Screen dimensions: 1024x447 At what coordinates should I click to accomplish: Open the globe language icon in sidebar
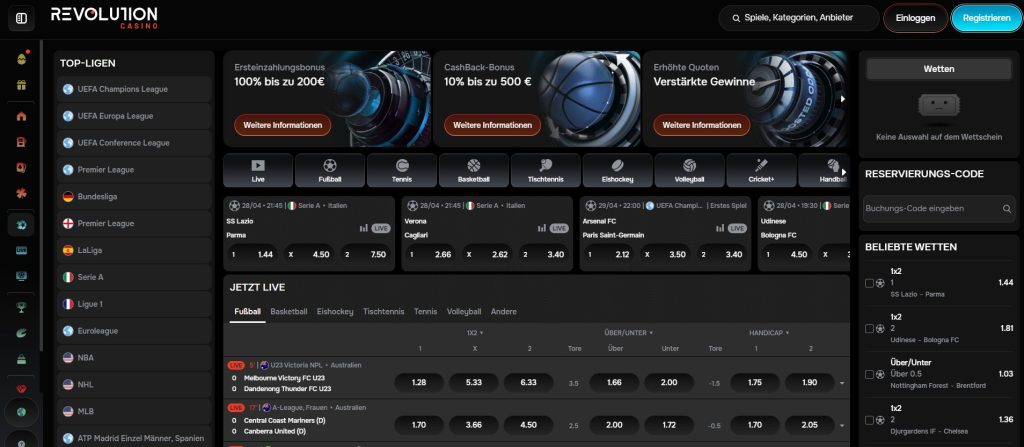(22, 412)
